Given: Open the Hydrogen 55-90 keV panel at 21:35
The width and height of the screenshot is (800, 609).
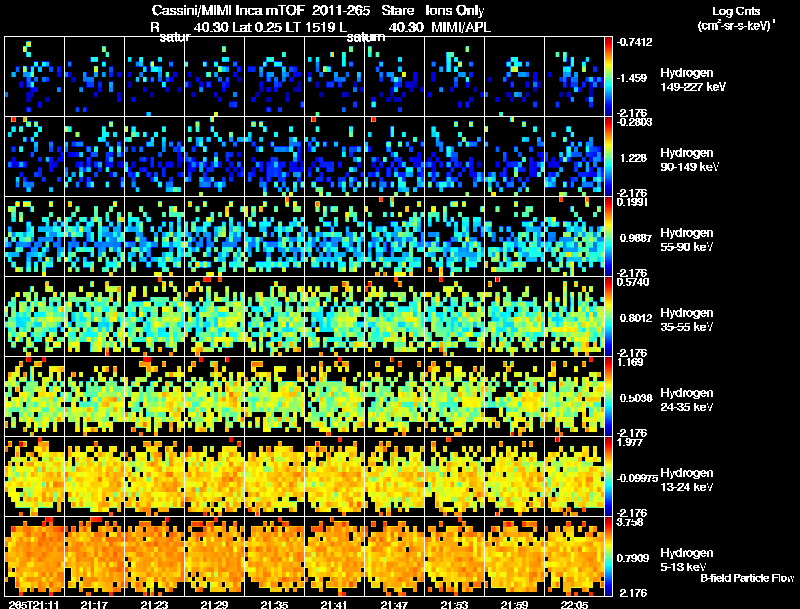Looking at the screenshot, I should tap(274, 237).
